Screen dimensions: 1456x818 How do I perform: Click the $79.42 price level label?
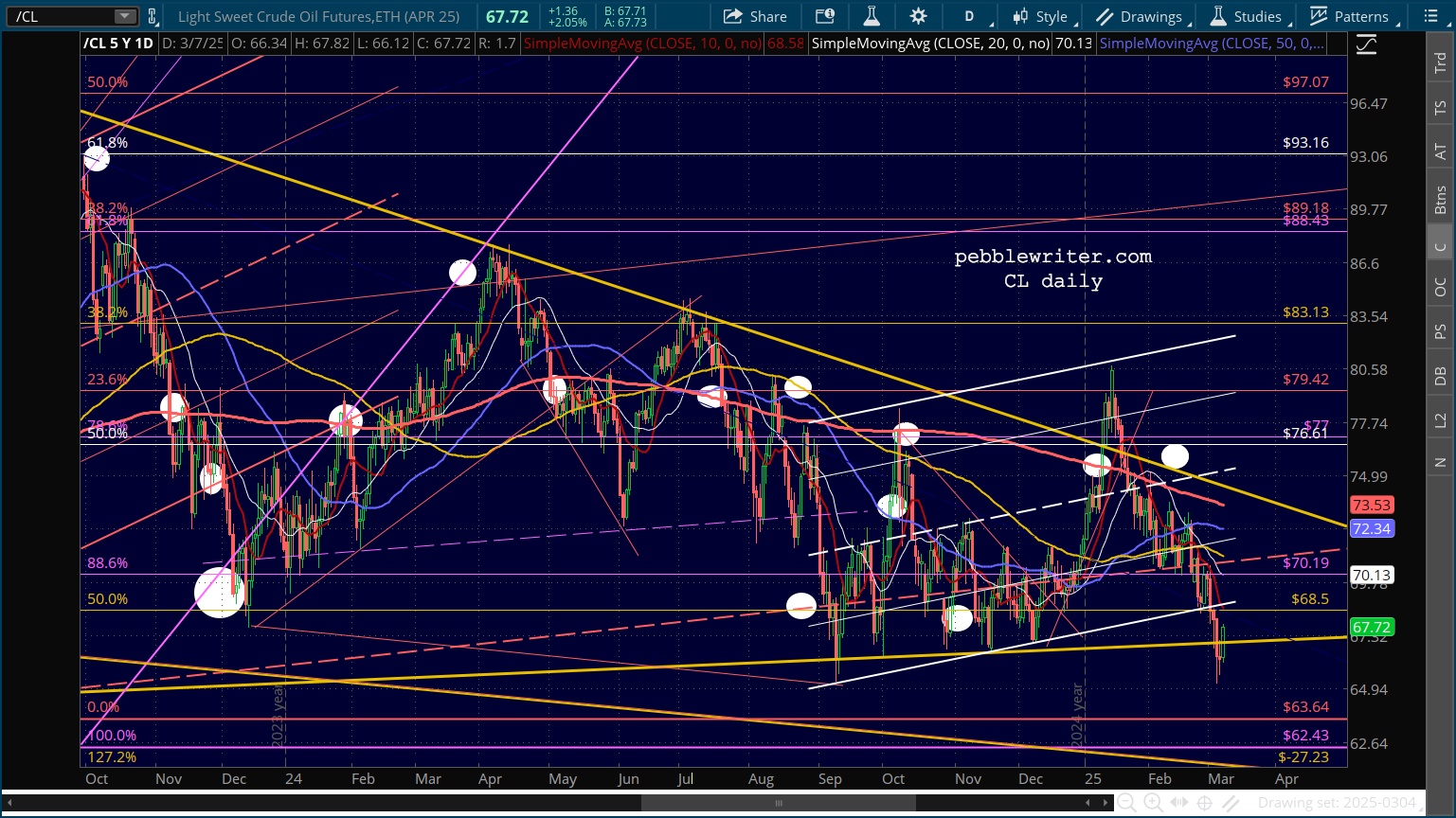(1305, 380)
